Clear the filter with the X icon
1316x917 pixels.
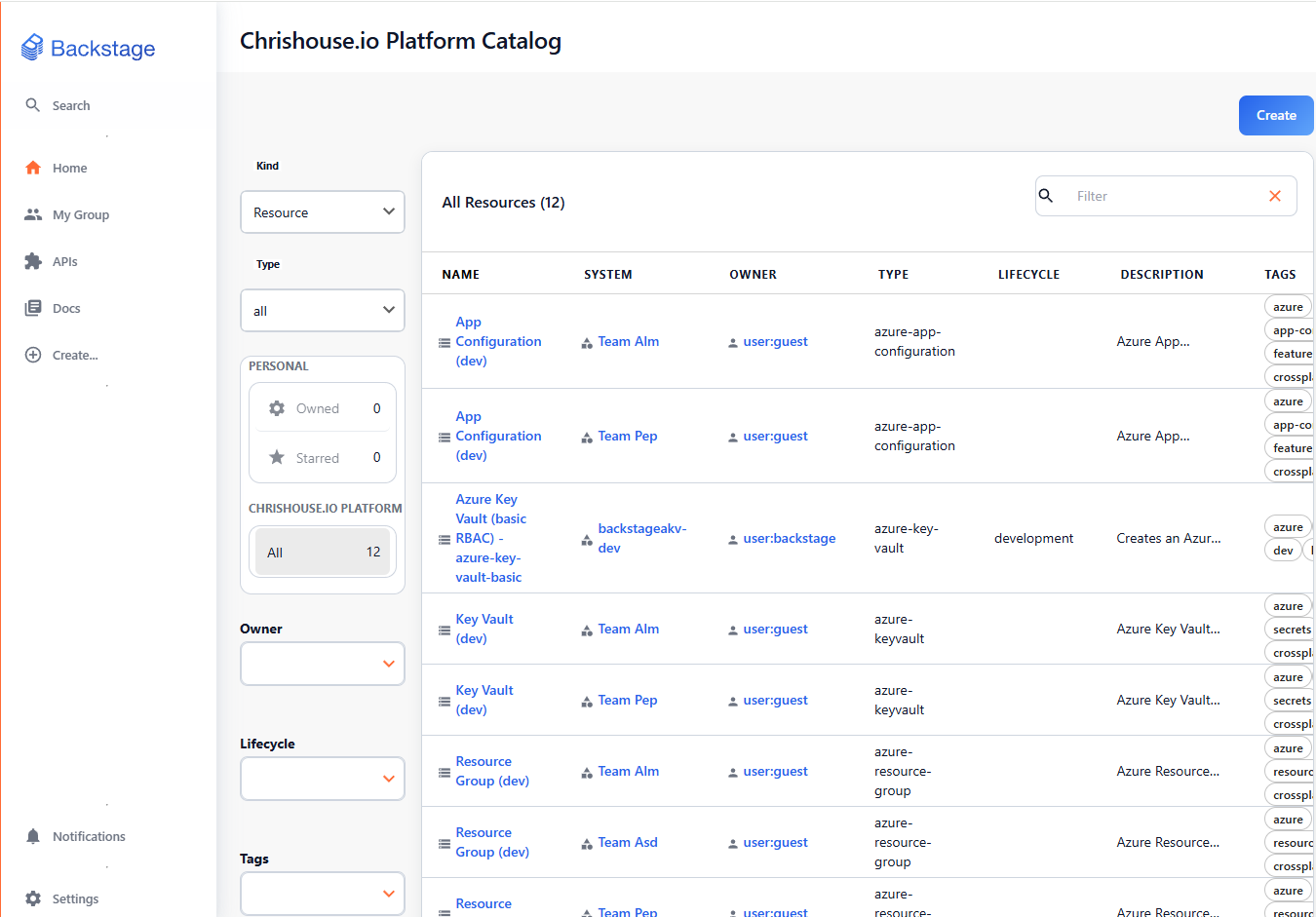[1274, 196]
